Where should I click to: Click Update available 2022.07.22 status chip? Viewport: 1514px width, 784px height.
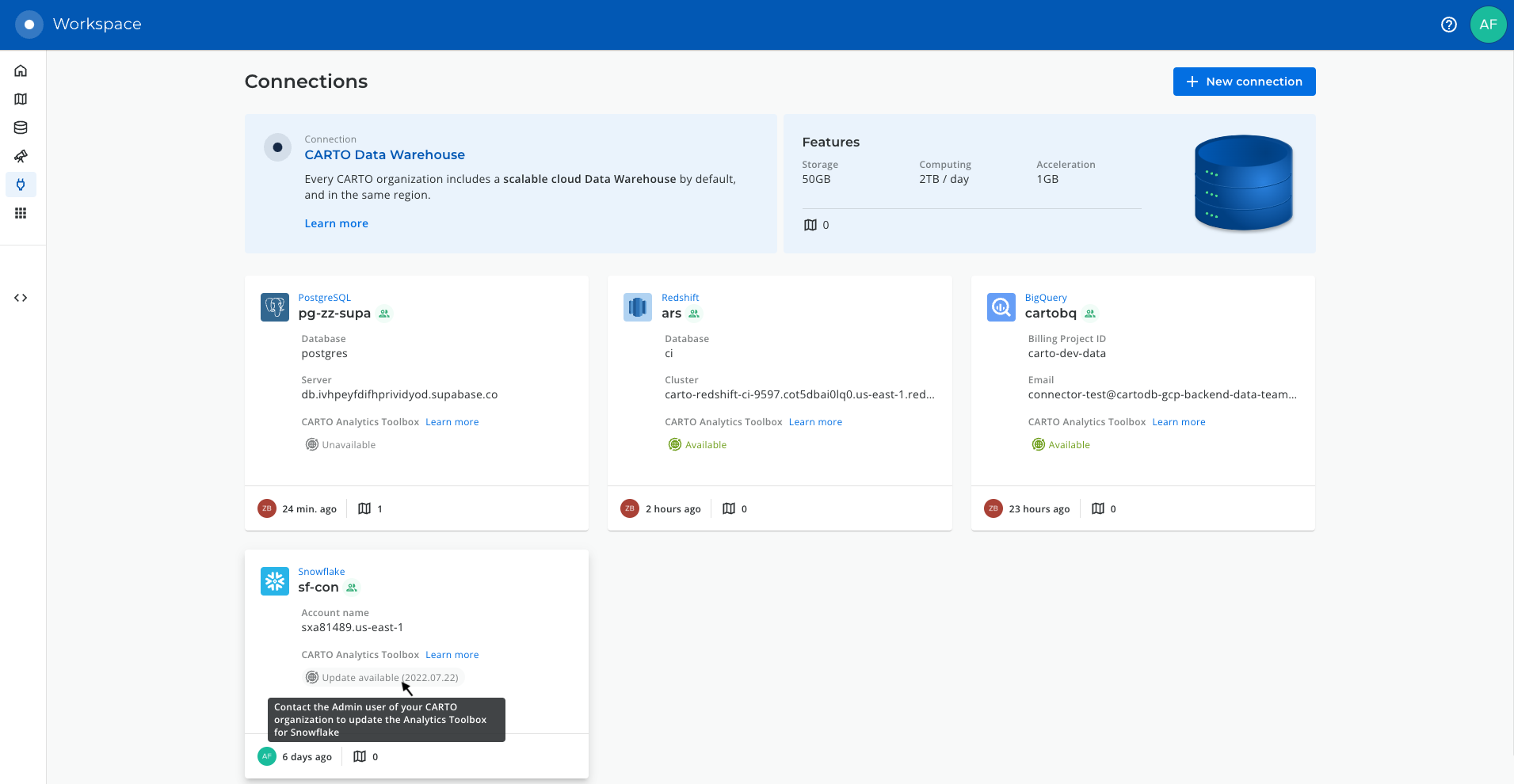383,678
